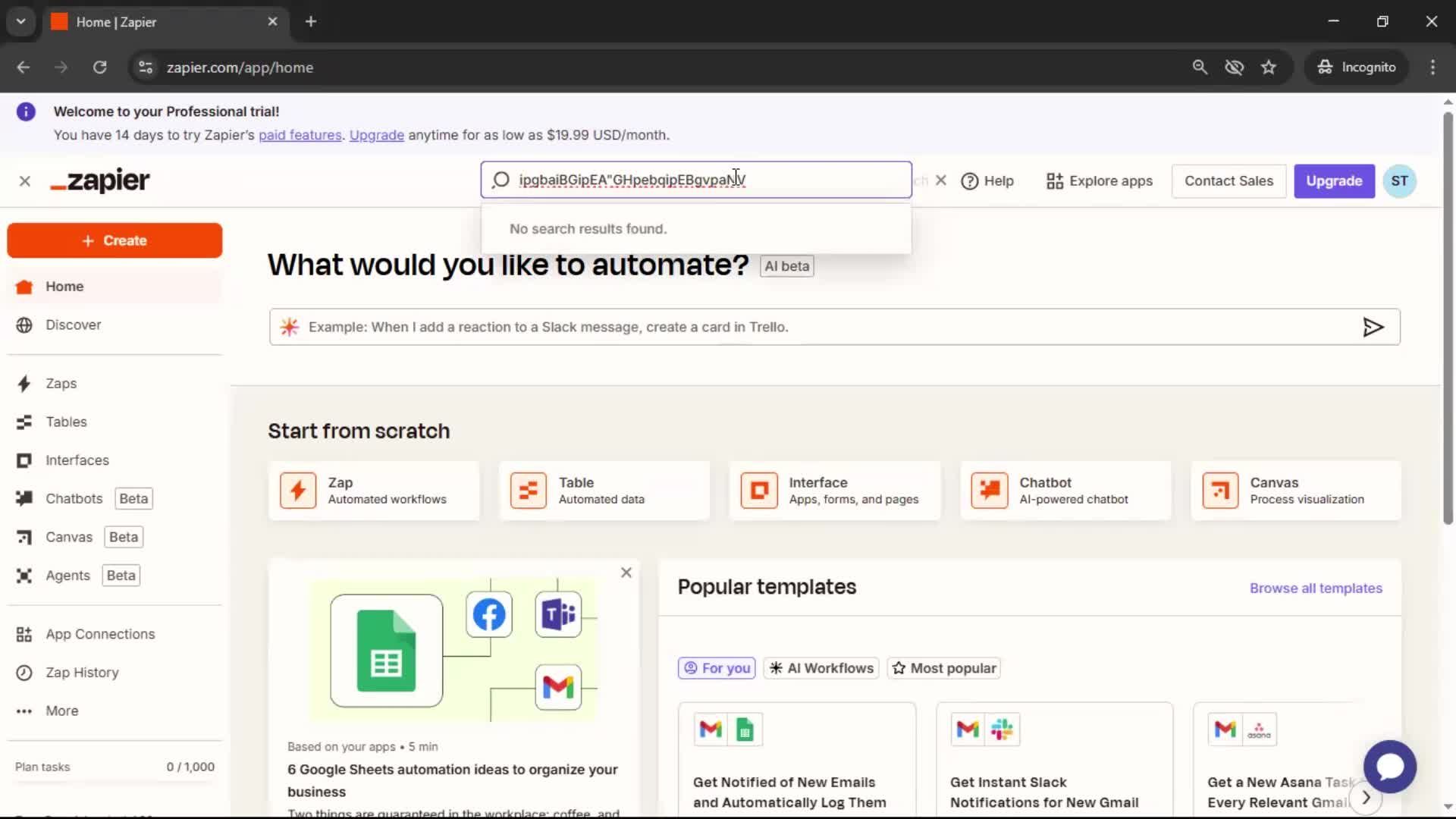Open Gmail to Slack notifications template
The width and height of the screenshot is (1456, 819).
(1054, 760)
